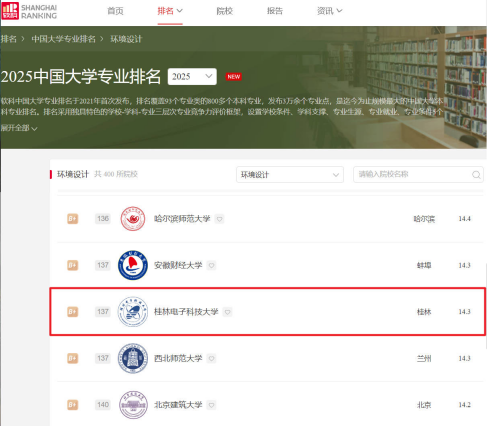
Task: Click the B+ badge for 北京建筑大学
Action: (73, 405)
